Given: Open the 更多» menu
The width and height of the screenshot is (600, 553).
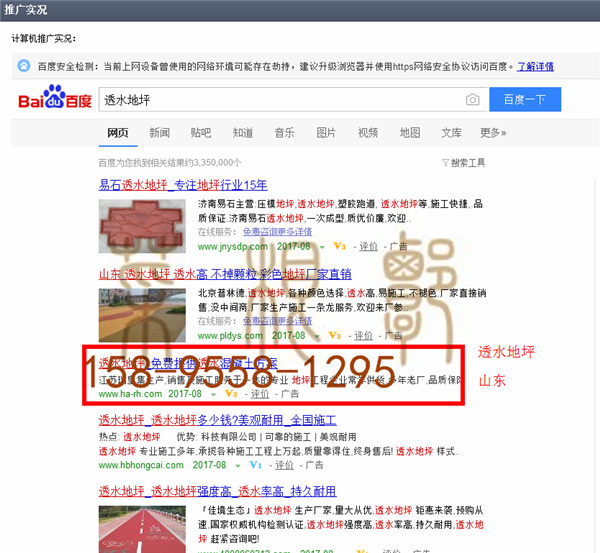Looking at the screenshot, I should [x=493, y=133].
